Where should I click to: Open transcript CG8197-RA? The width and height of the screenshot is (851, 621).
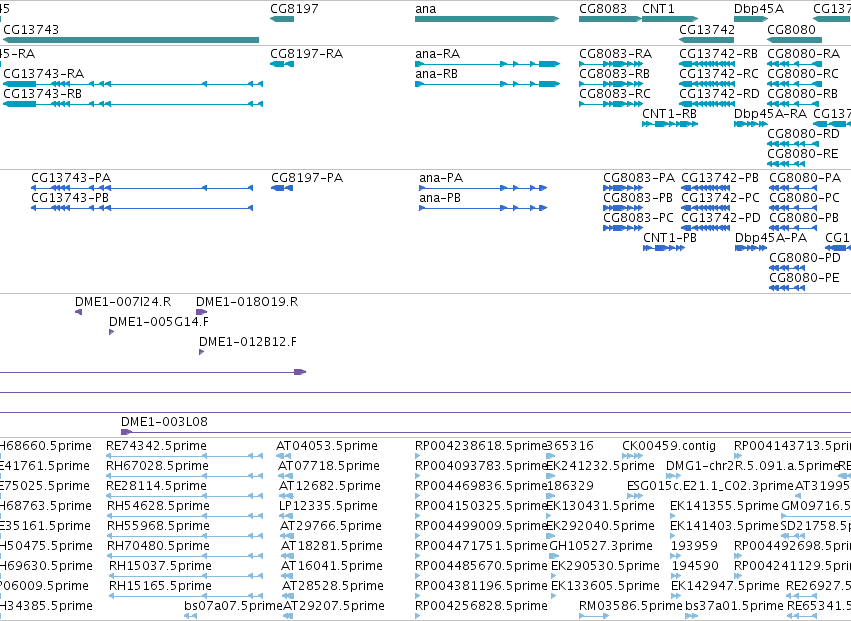[x=282, y=64]
